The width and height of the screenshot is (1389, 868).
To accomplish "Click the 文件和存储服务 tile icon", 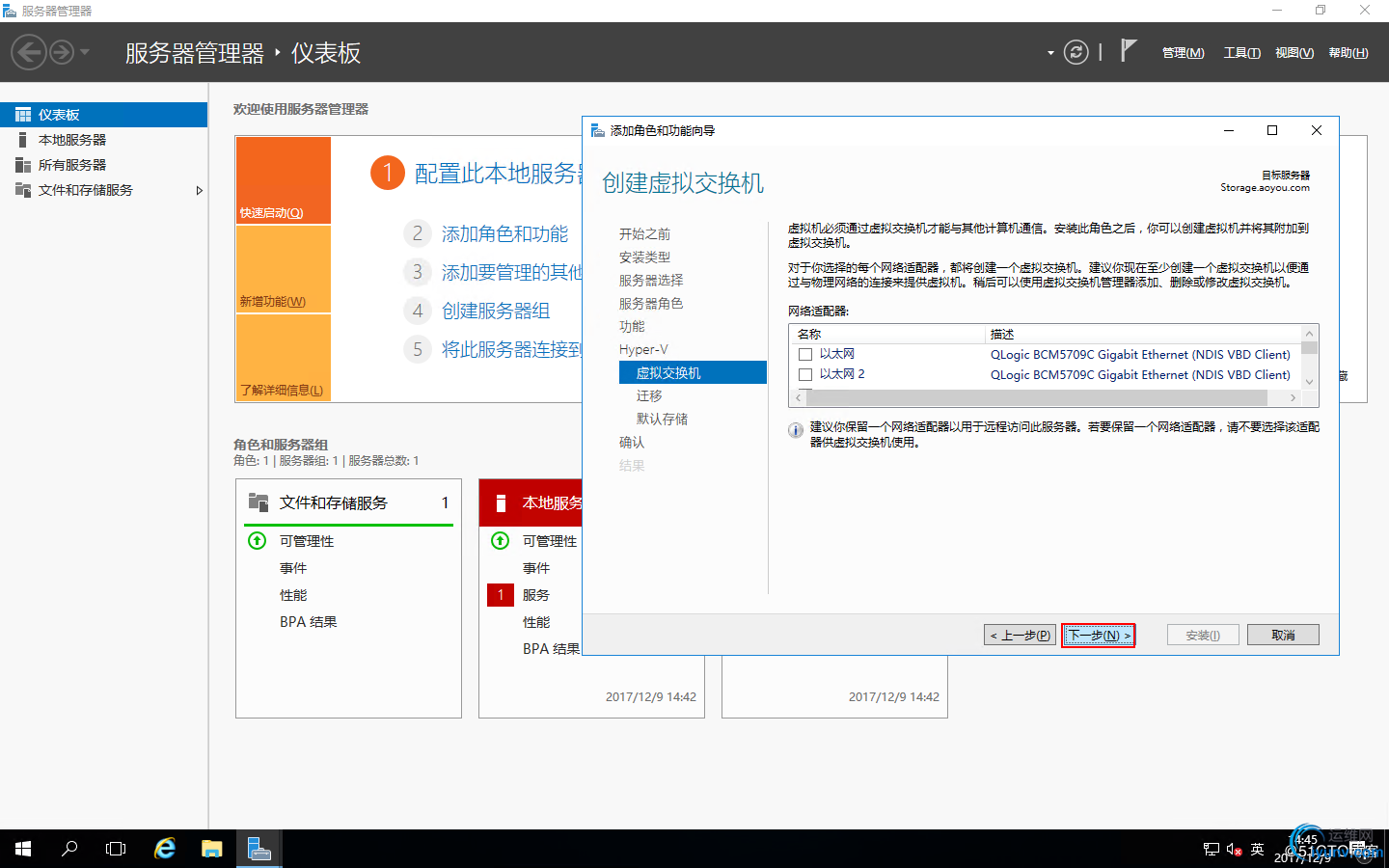I will (259, 502).
